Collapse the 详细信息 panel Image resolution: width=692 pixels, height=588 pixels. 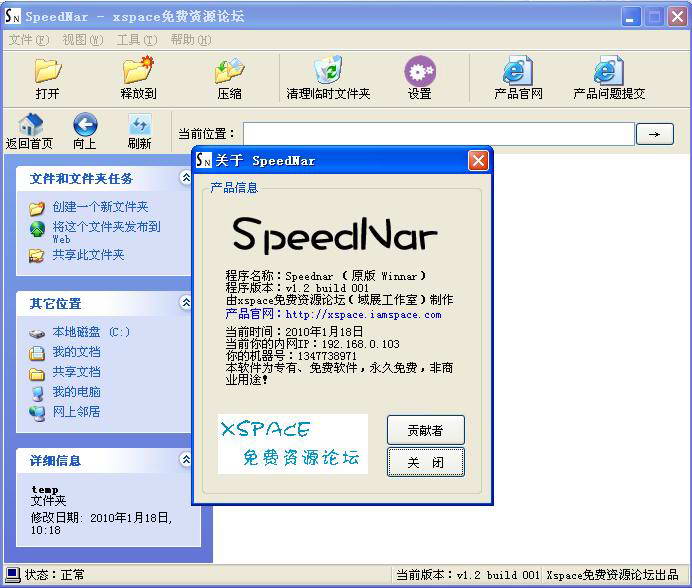click(x=186, y=459)
